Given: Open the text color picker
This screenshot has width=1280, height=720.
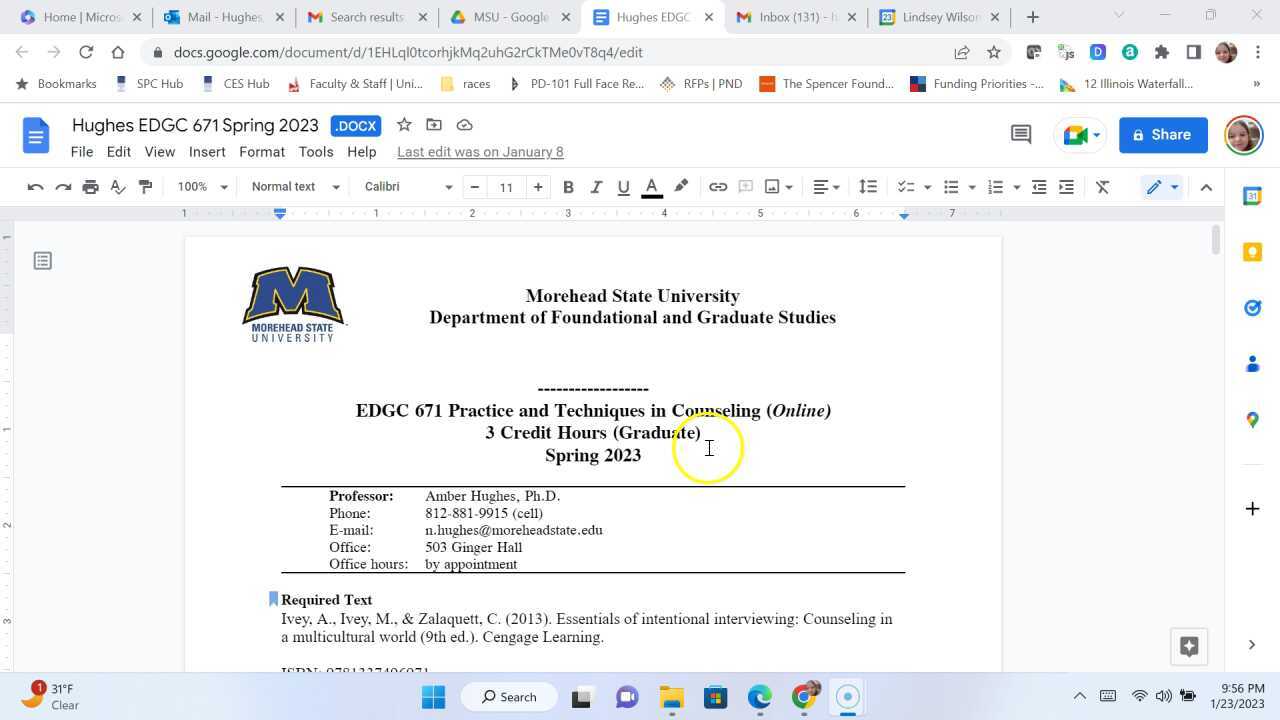Looking at the screenshot, I should click(x=652, y=187).
